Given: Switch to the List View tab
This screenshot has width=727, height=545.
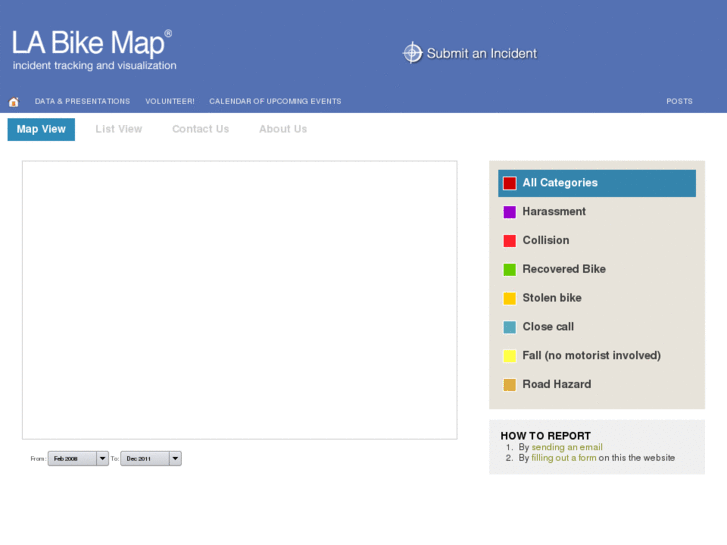Looking at the screenshot, I should pyautogui.click(x=119, y=129).
